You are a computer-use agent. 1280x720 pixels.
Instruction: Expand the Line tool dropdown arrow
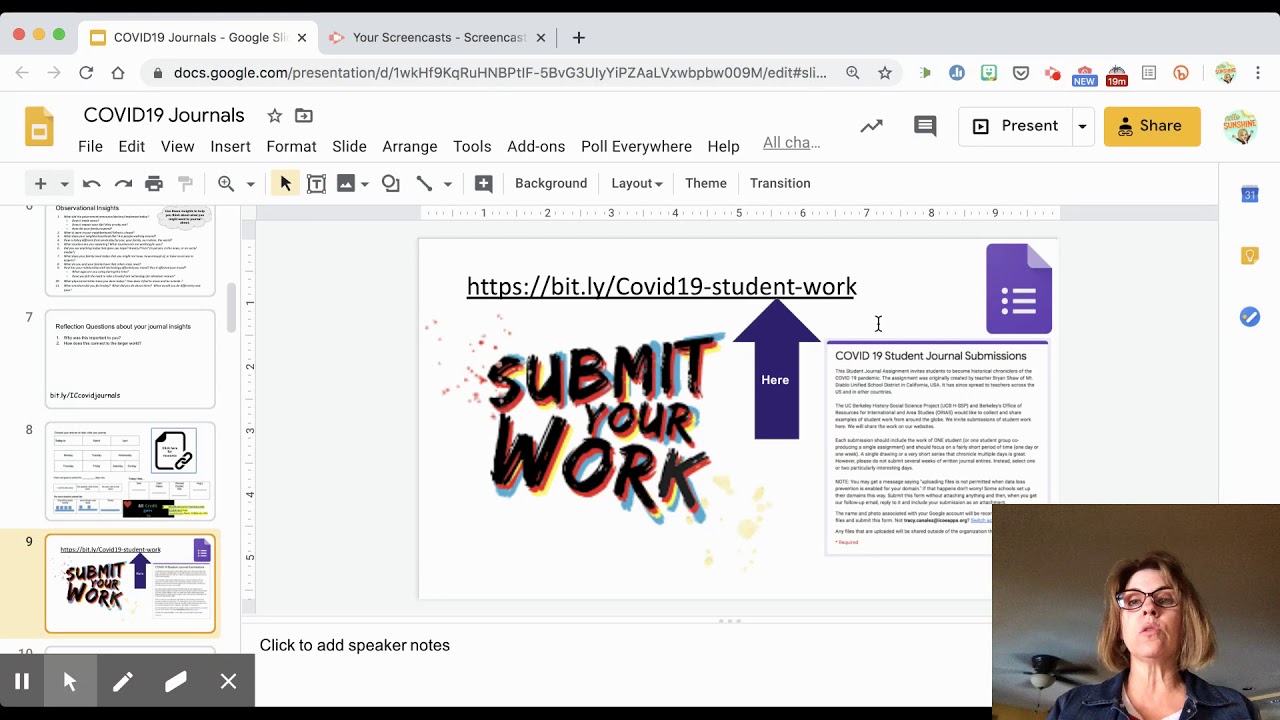click(447, 184)
